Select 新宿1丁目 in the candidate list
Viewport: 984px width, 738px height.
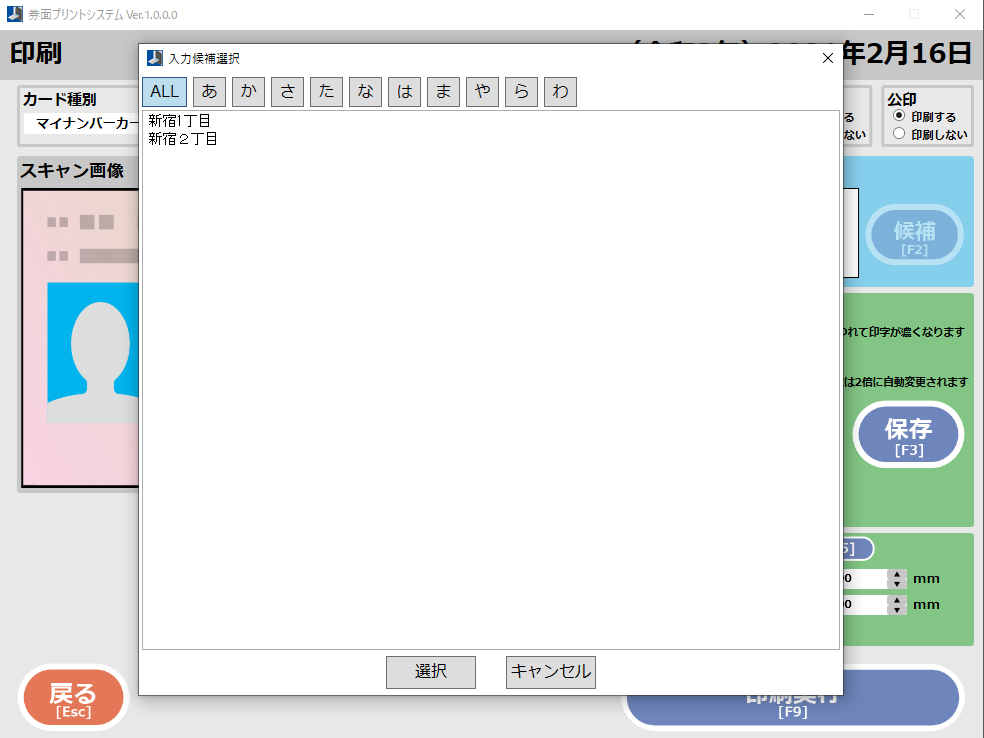tap(179, 121)
